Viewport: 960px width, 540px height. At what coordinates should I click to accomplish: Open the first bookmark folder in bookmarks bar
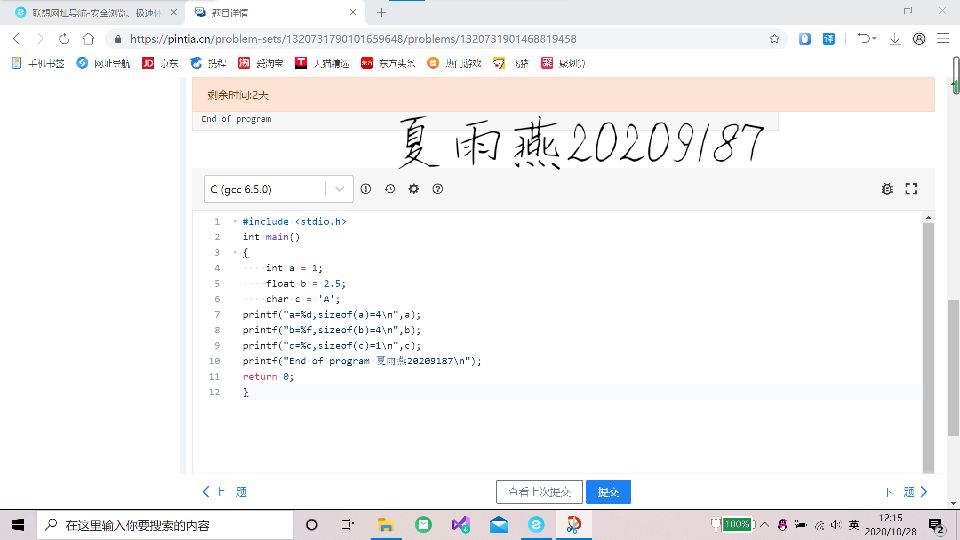[38, 63]
